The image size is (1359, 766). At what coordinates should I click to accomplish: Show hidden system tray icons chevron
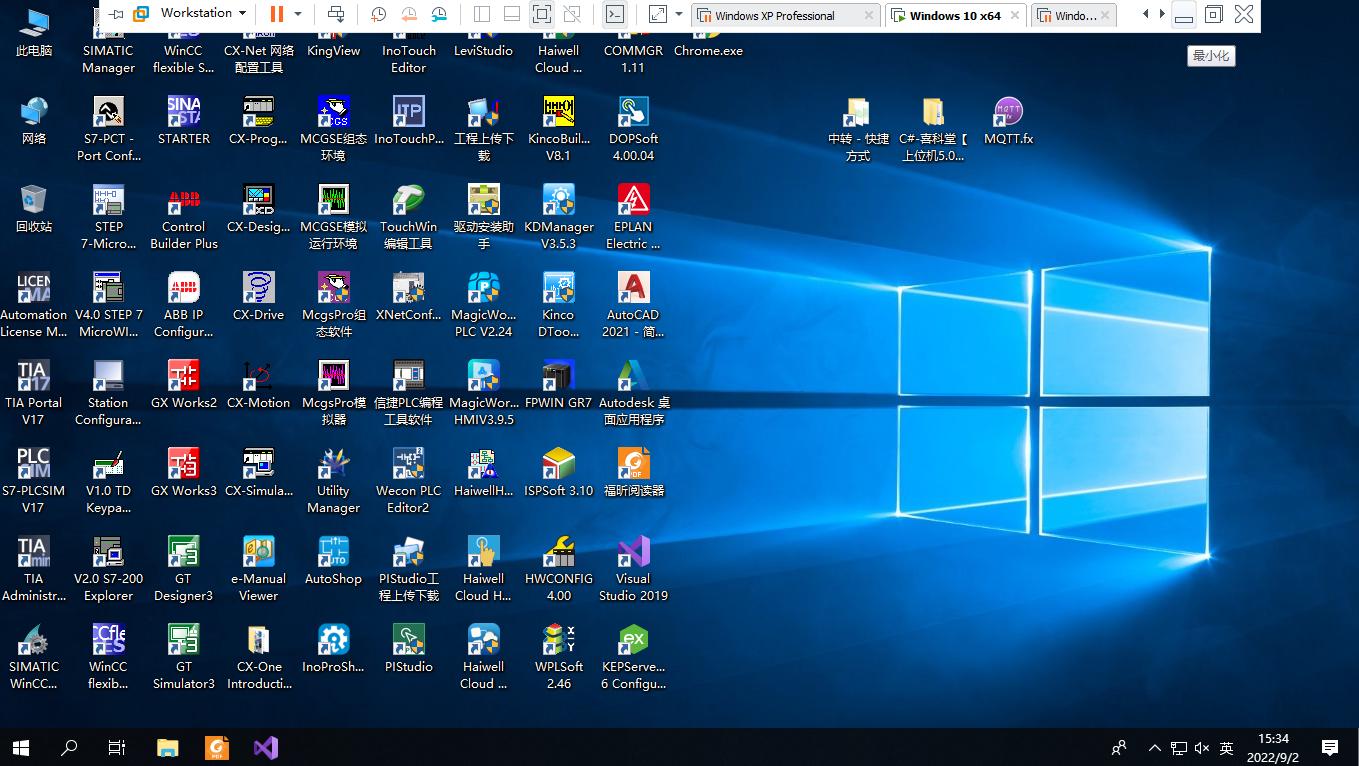coord(1155,748)
